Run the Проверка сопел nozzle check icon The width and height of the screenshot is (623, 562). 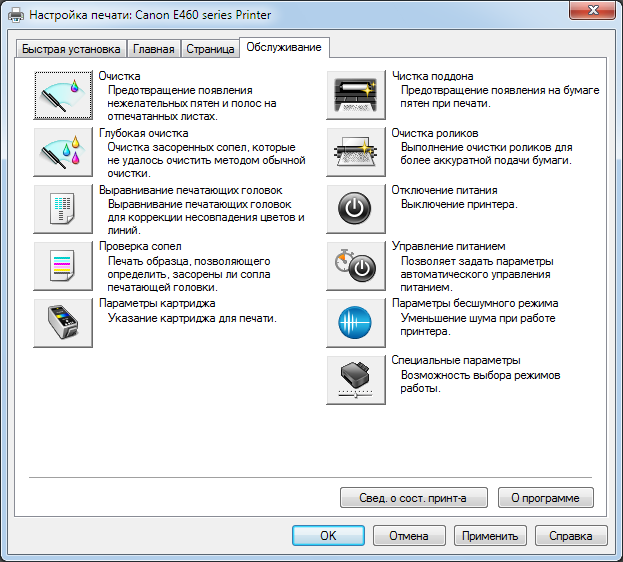point(63,265)
